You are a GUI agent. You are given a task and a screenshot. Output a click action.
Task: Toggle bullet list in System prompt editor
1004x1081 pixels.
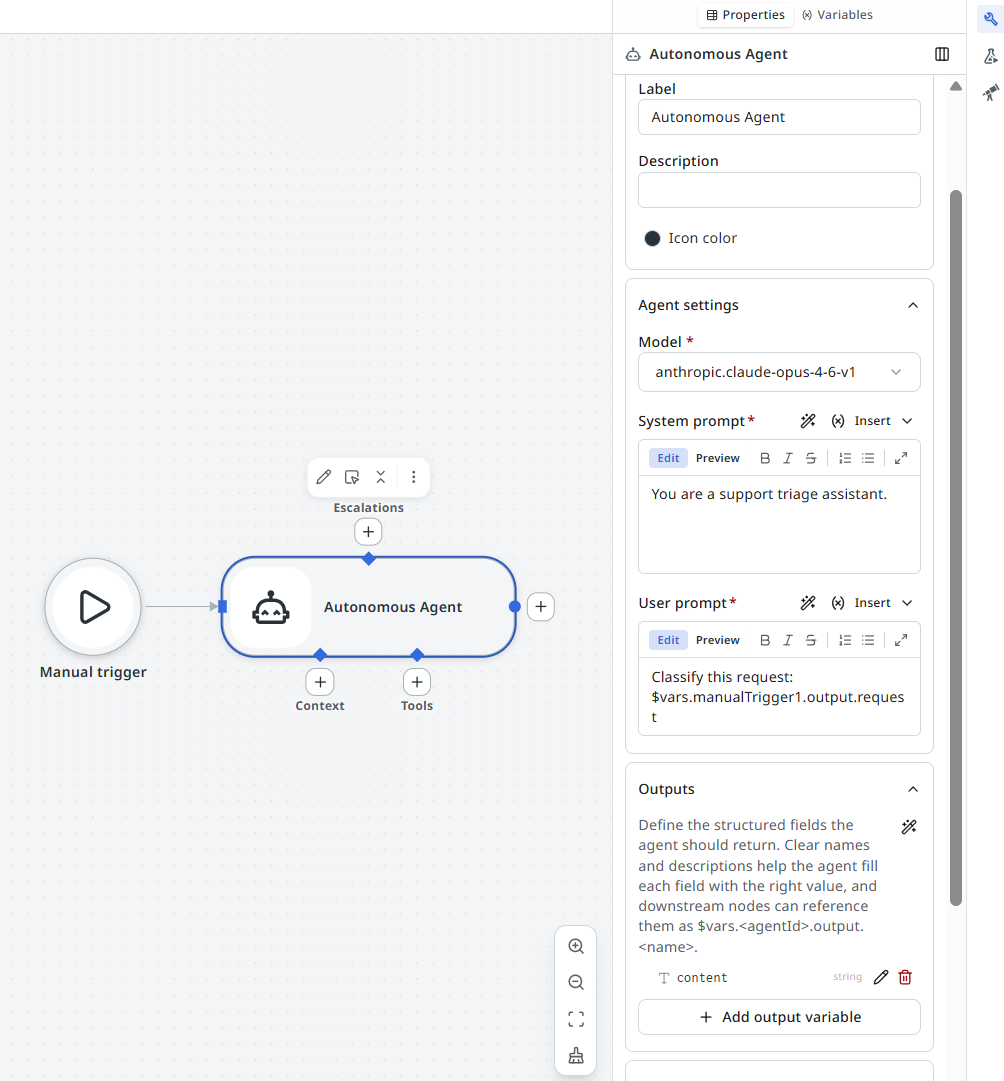point(868,458)
